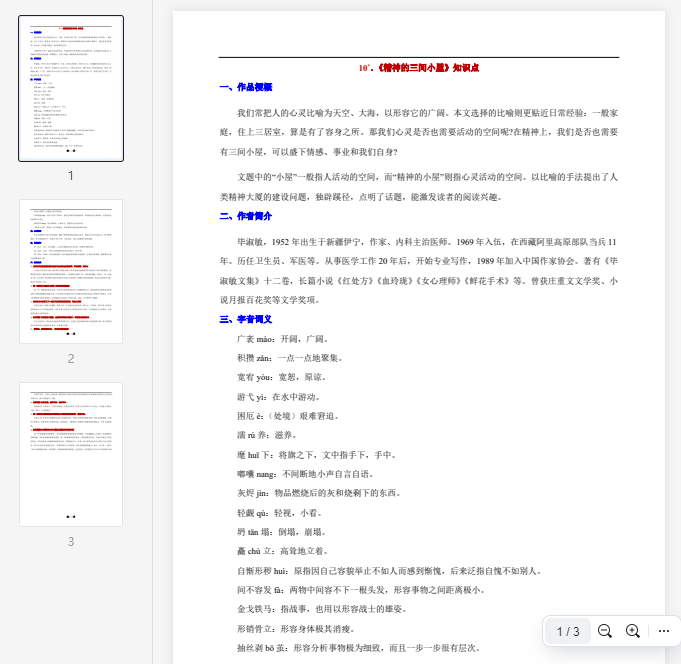Click the zoom out magnifier icon
The height and width of the screenshot is (664, 681).
[x=605, y=631]
